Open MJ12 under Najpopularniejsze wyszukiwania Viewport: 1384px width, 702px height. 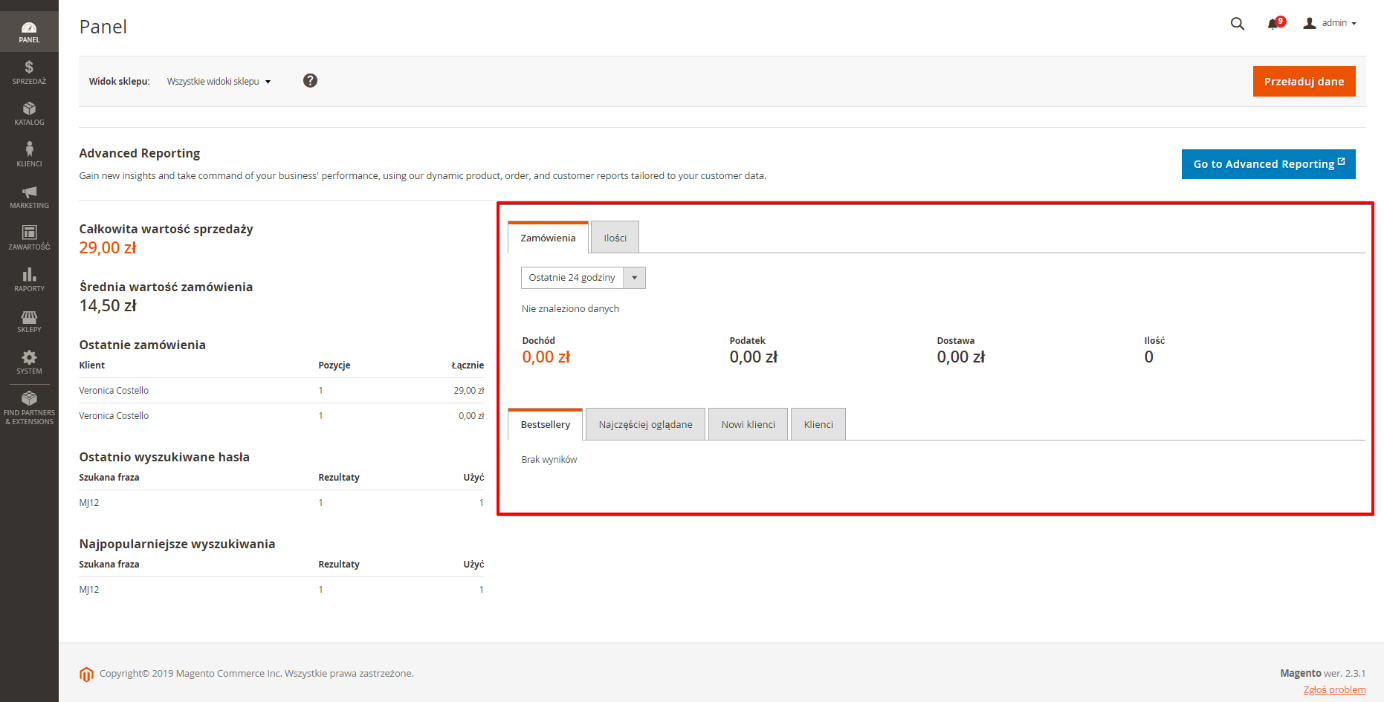pos(282,590)
